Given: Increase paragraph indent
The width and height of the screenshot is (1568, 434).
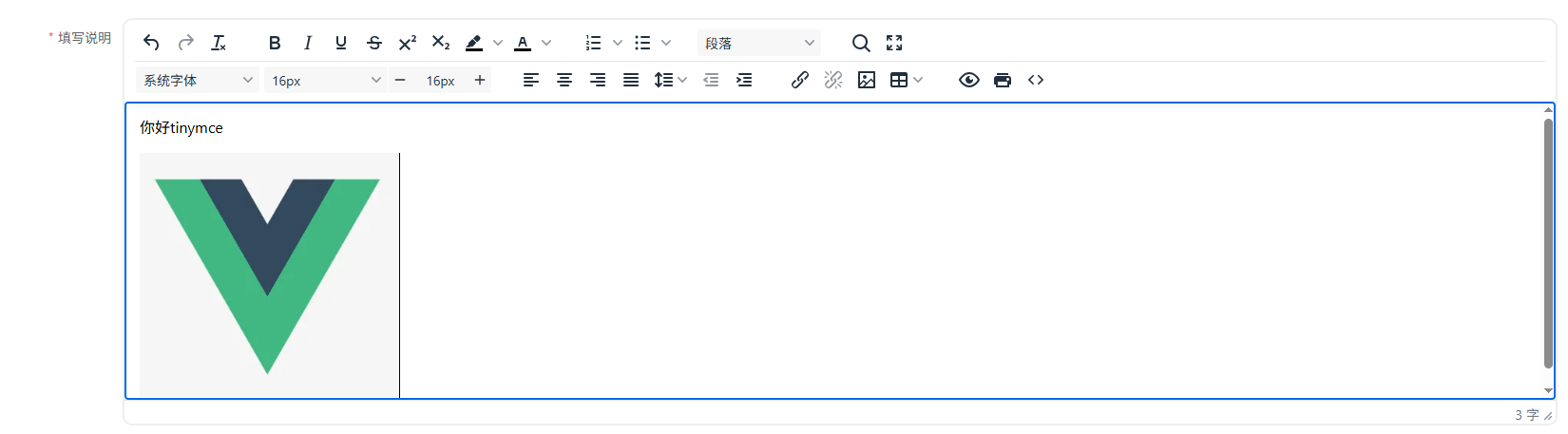Looking at the screenshot, I should pos(744,80).
